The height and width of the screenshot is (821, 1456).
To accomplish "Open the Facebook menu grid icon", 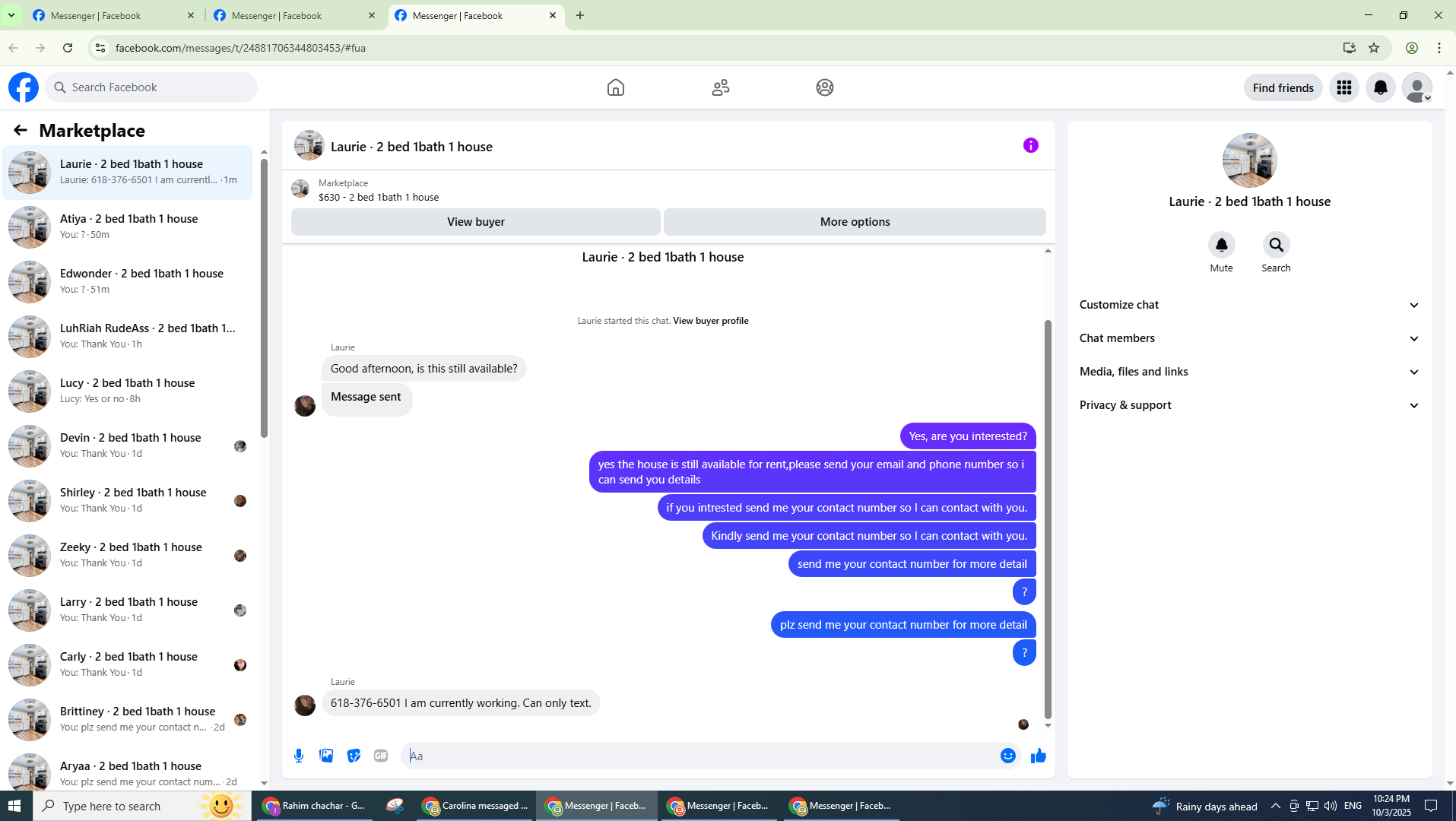I will pos(1344,87).
